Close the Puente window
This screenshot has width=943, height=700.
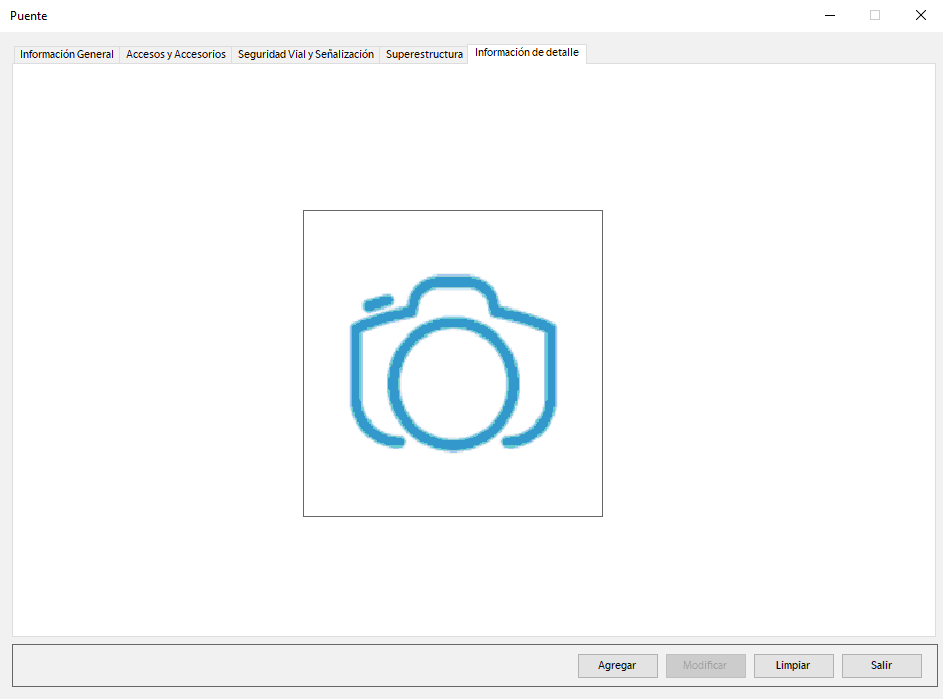[920, 15]
